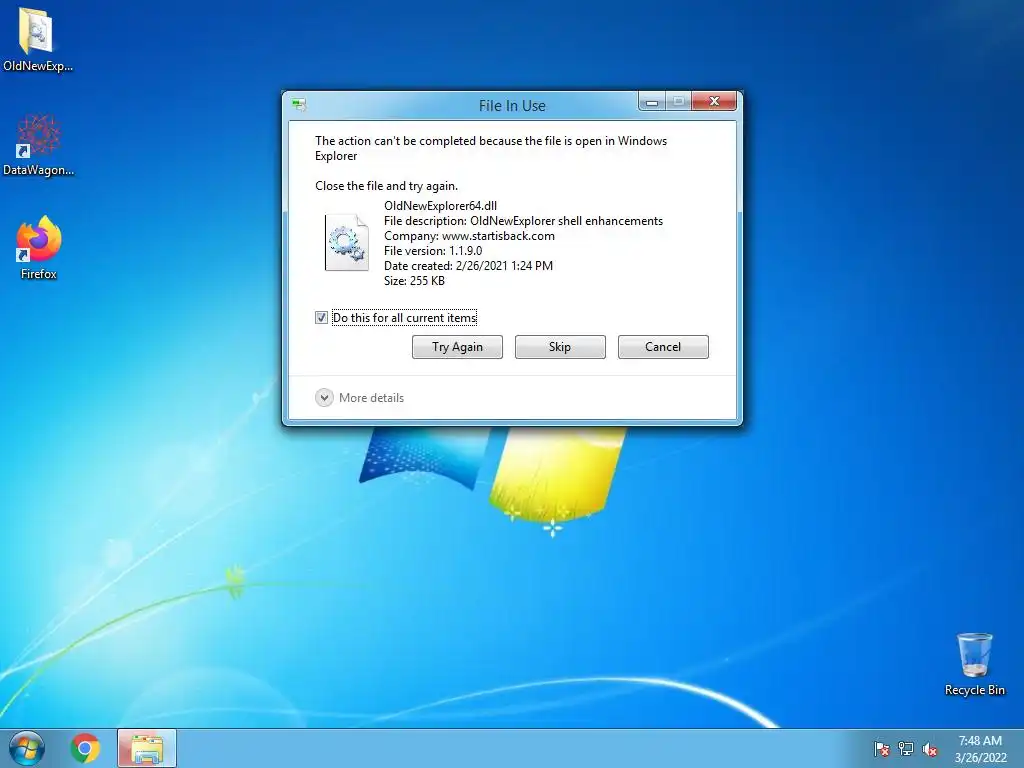Image resolution: width=1024 pixels, height=768 pixels.
Task: Click the File description line
Action: 523,221
